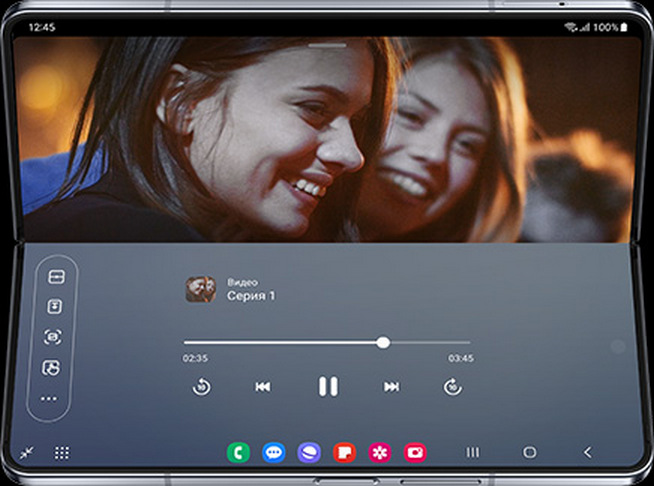The height and width of the screenshot is (486, 654).
Task: Fast forward 10 seconds
Action: (453, 387)
